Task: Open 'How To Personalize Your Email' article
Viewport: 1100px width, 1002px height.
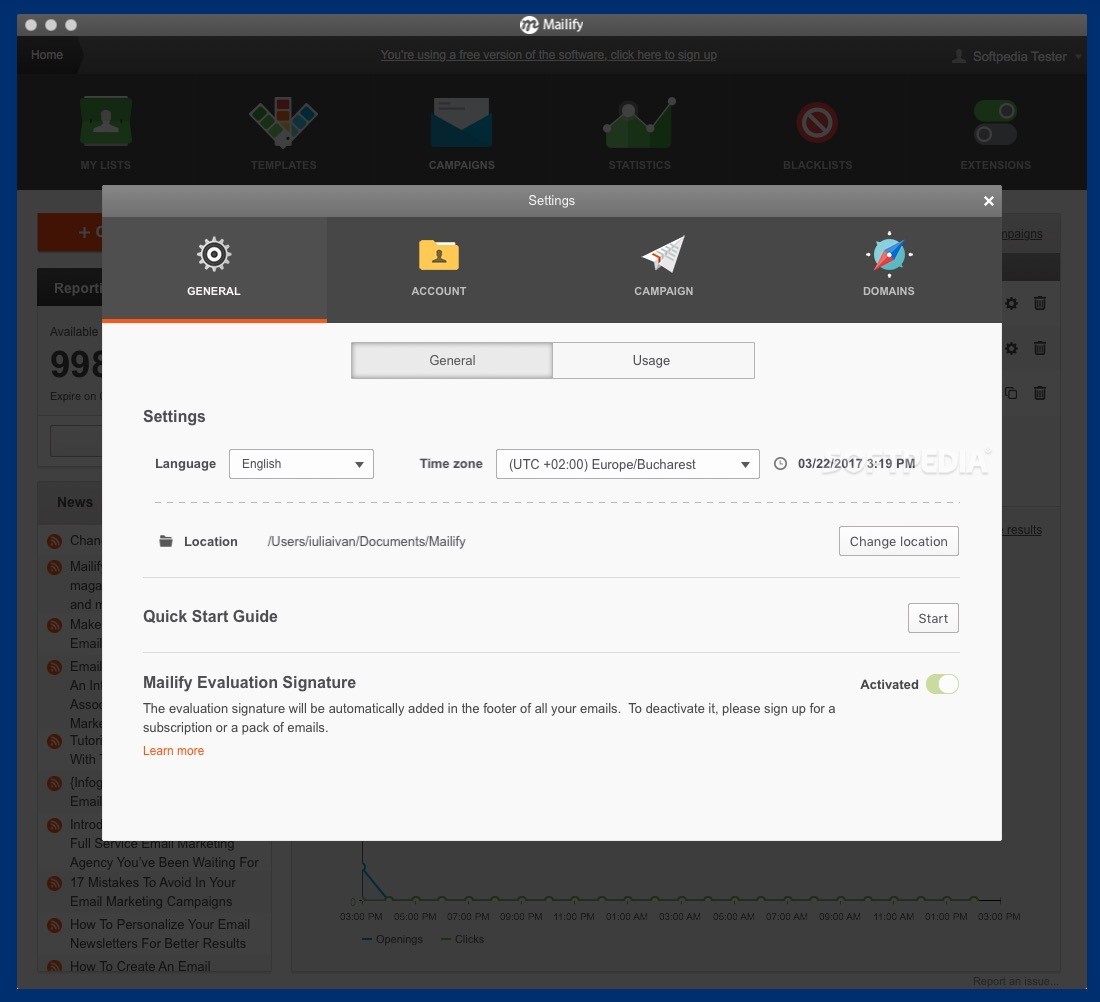Action: [160, 934]
